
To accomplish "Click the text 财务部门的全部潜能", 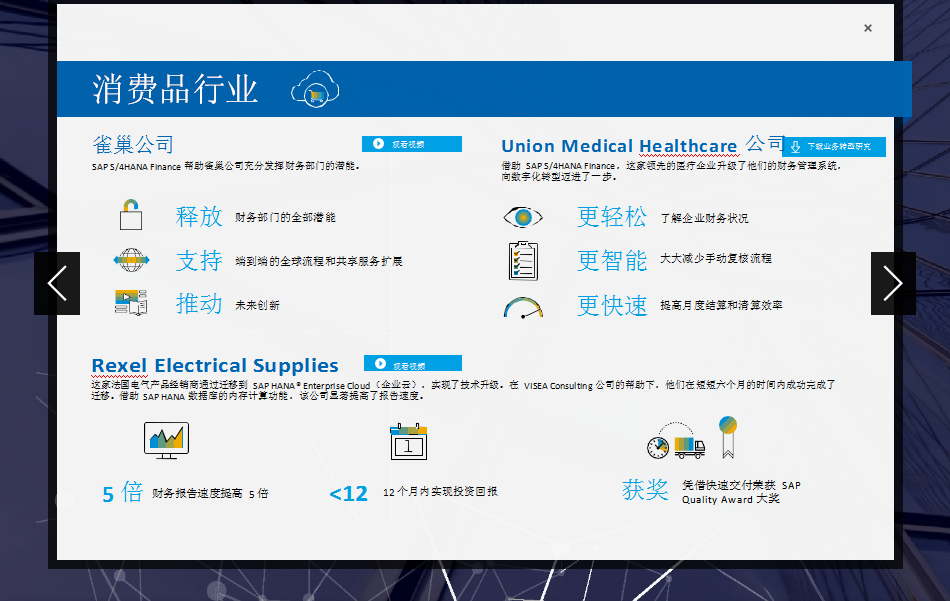I will point(285,217).
